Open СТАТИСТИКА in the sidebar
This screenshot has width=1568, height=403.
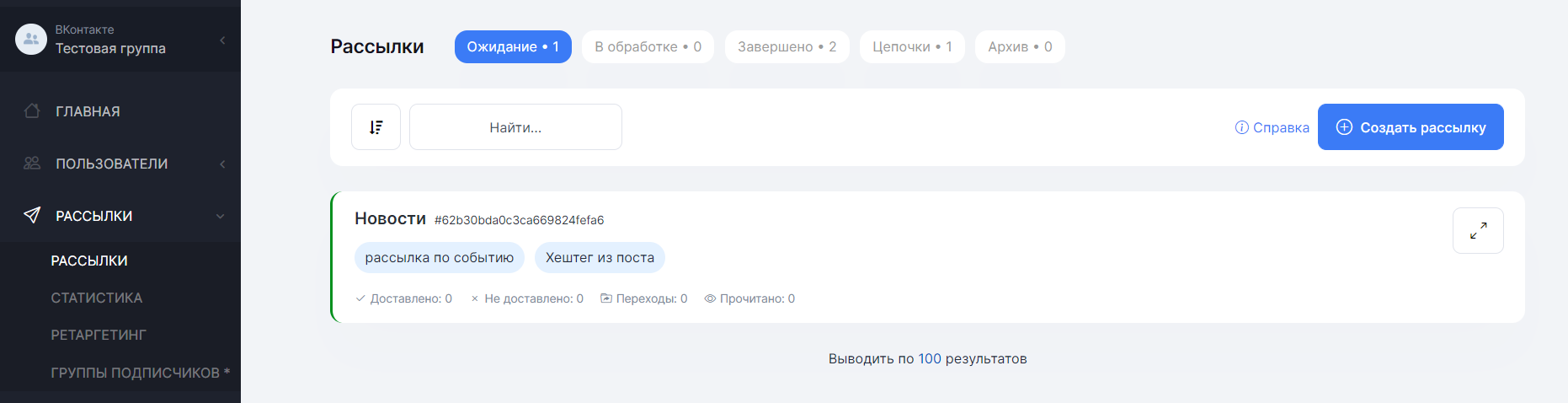point(97,298)
